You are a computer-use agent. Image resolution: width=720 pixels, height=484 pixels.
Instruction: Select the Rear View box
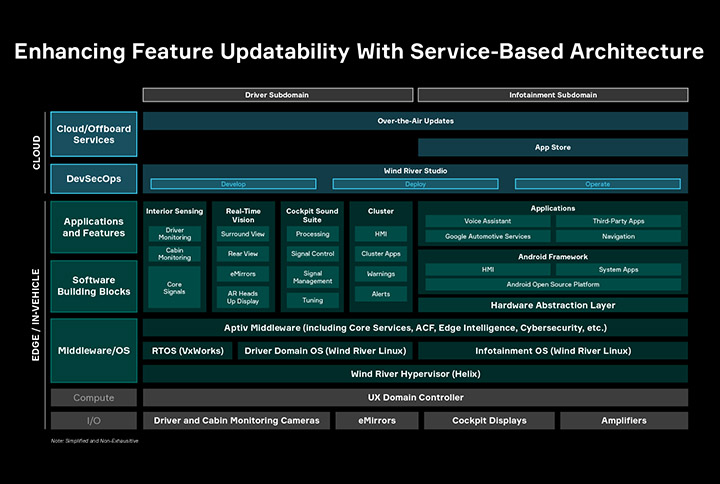243,253
